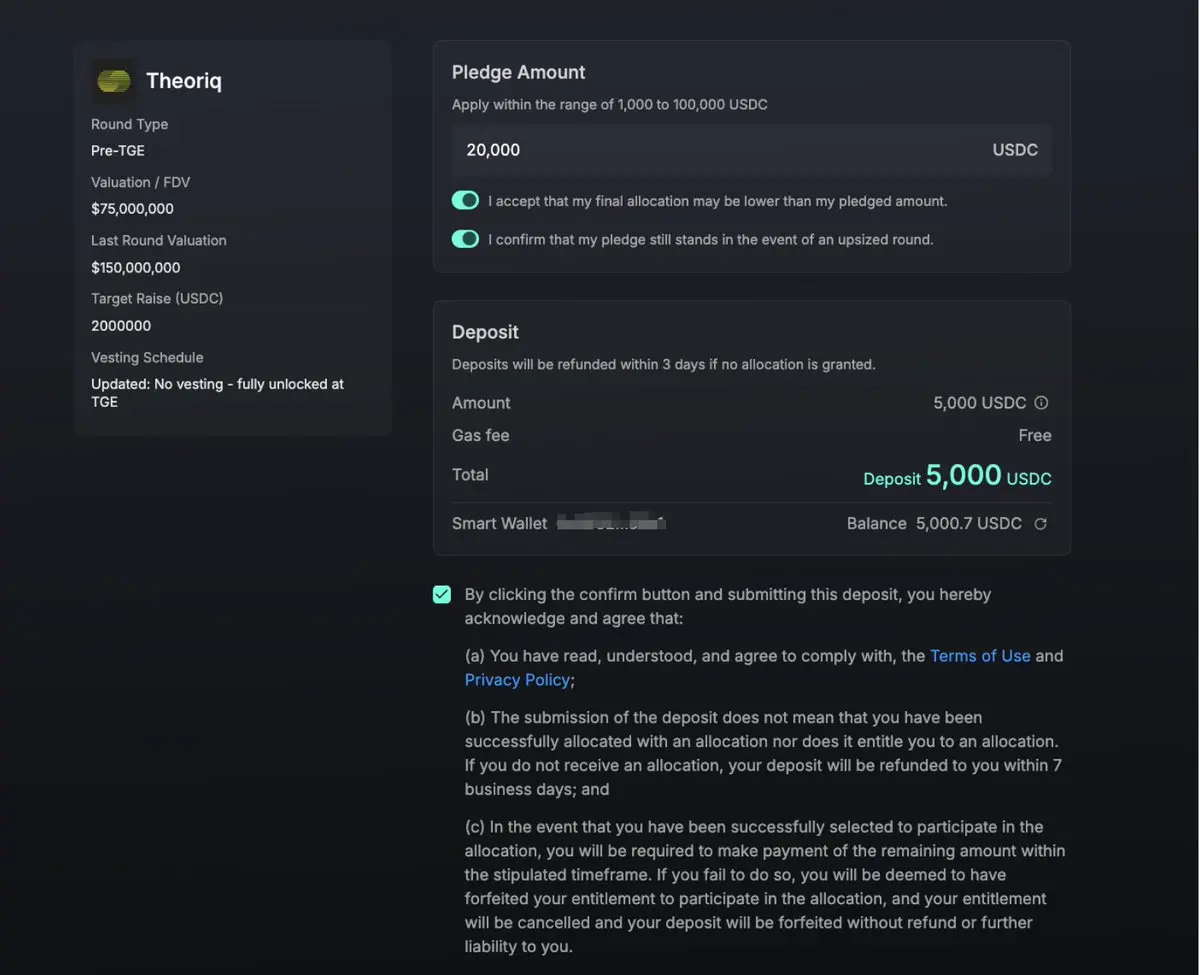Click the pledge amount input showing 20,000
Screen dimensions: 1200x975
point(752,150)
